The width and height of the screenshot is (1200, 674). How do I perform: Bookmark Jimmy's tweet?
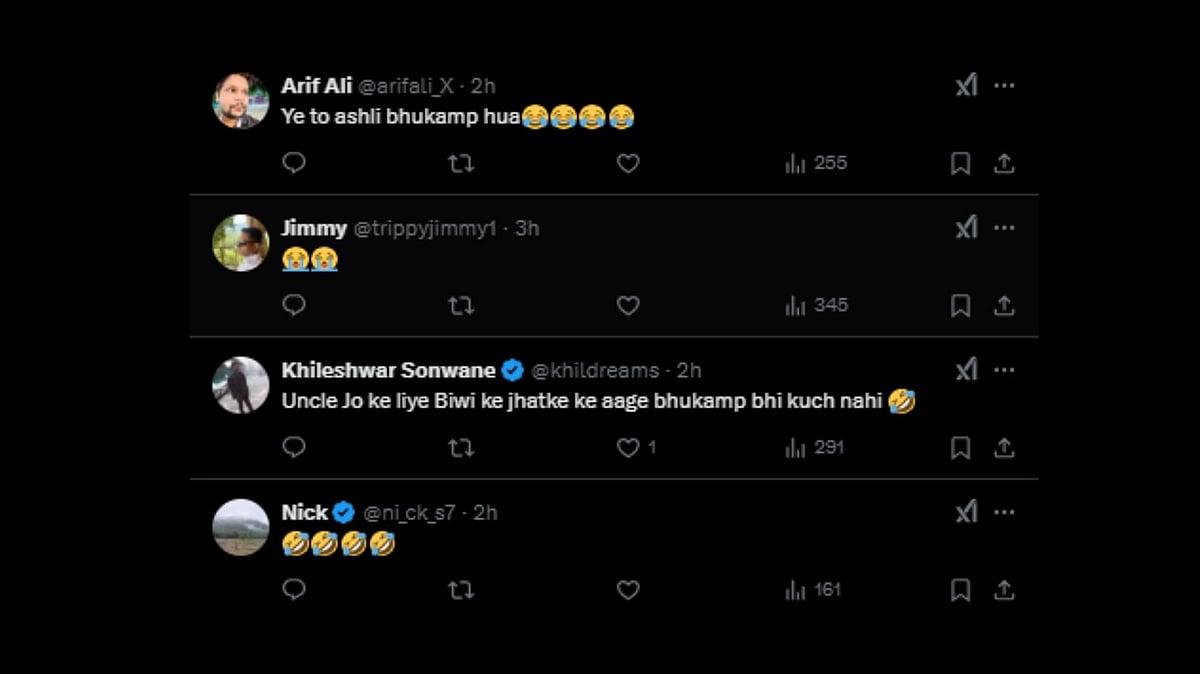point(960,305)
